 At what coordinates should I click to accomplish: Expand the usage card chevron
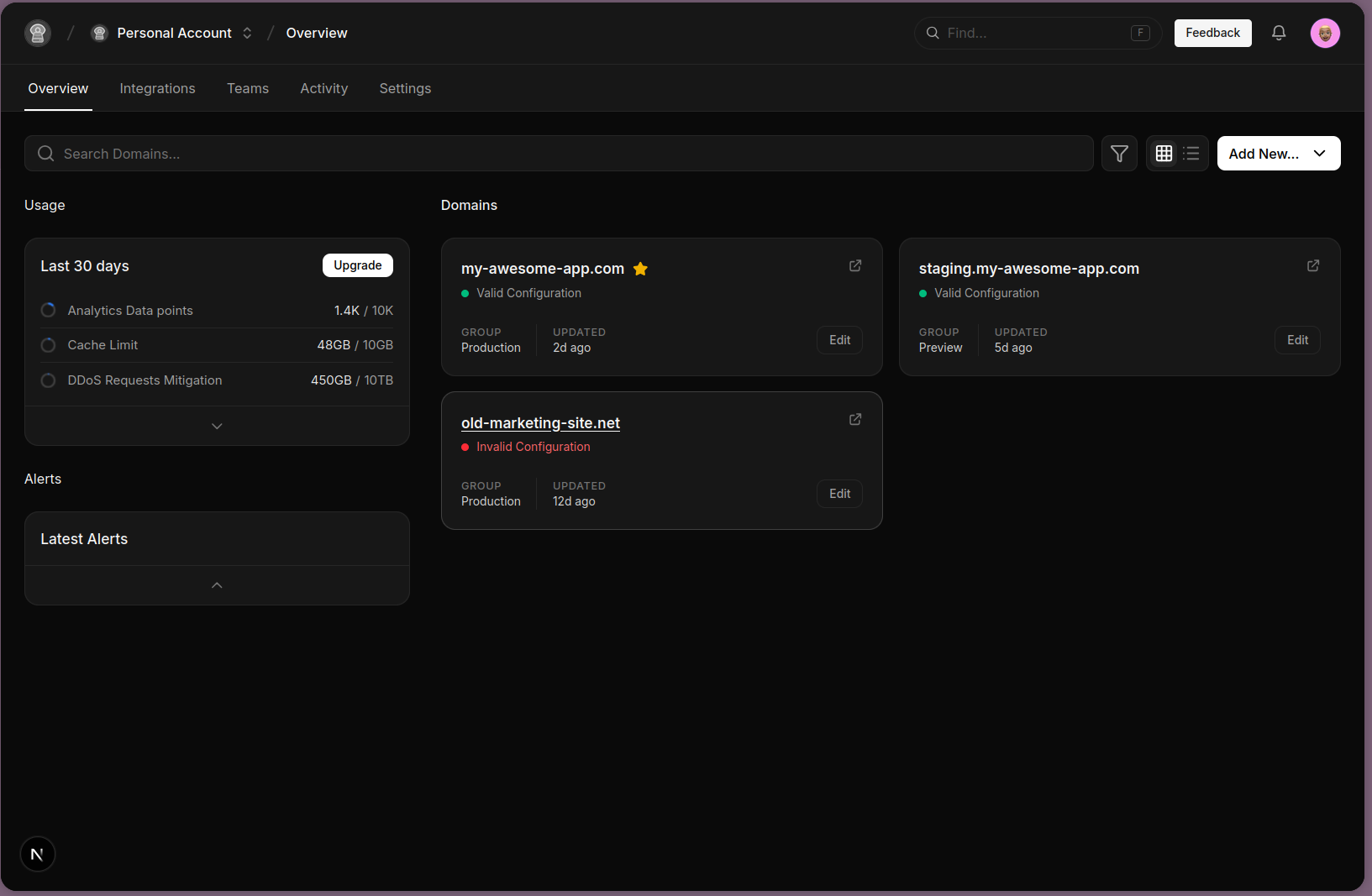[x=217, y=426]
